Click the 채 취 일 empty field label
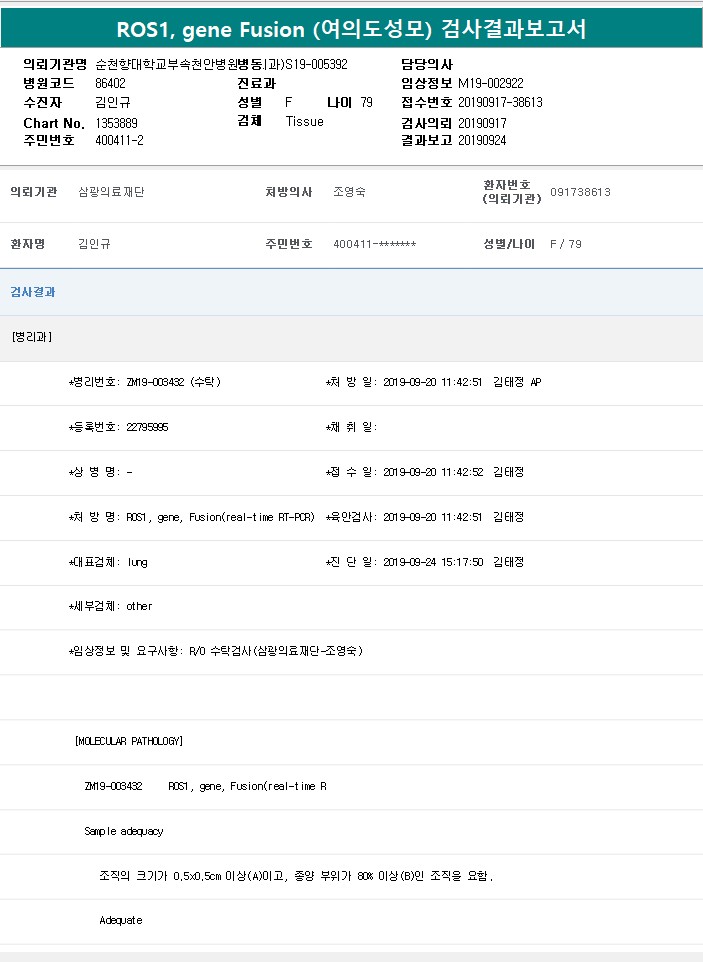 (x=352, y=427)
